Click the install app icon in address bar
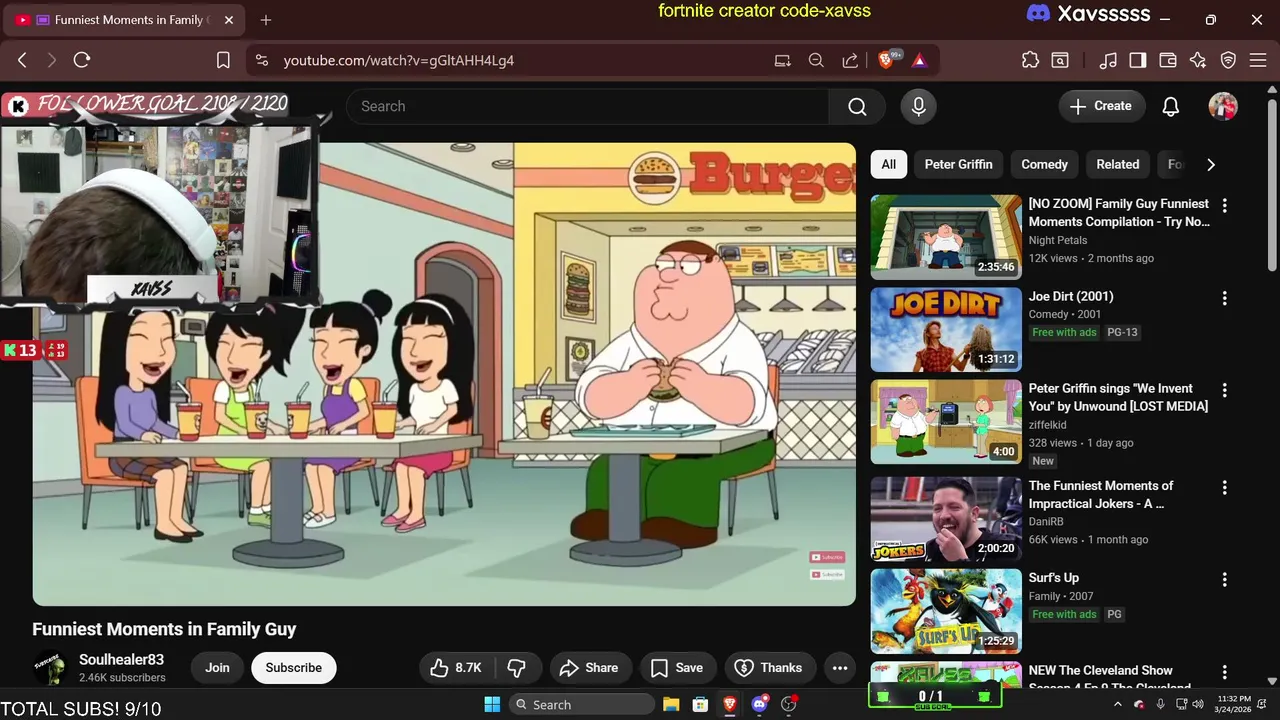This screenshot has width=1280, height=720. (x=783, y=60)
